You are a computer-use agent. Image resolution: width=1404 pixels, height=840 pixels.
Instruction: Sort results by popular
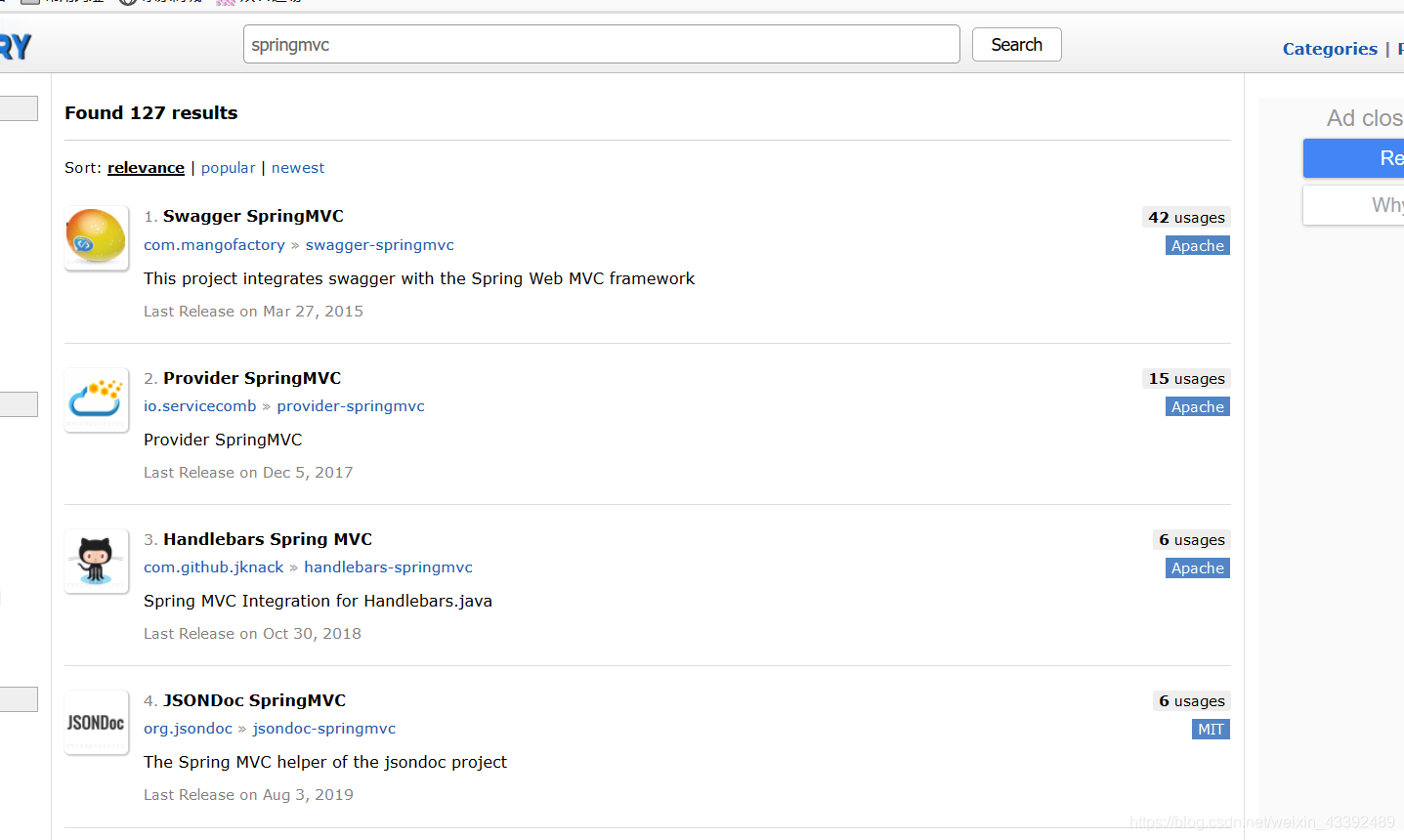click(x=228, y=168)
